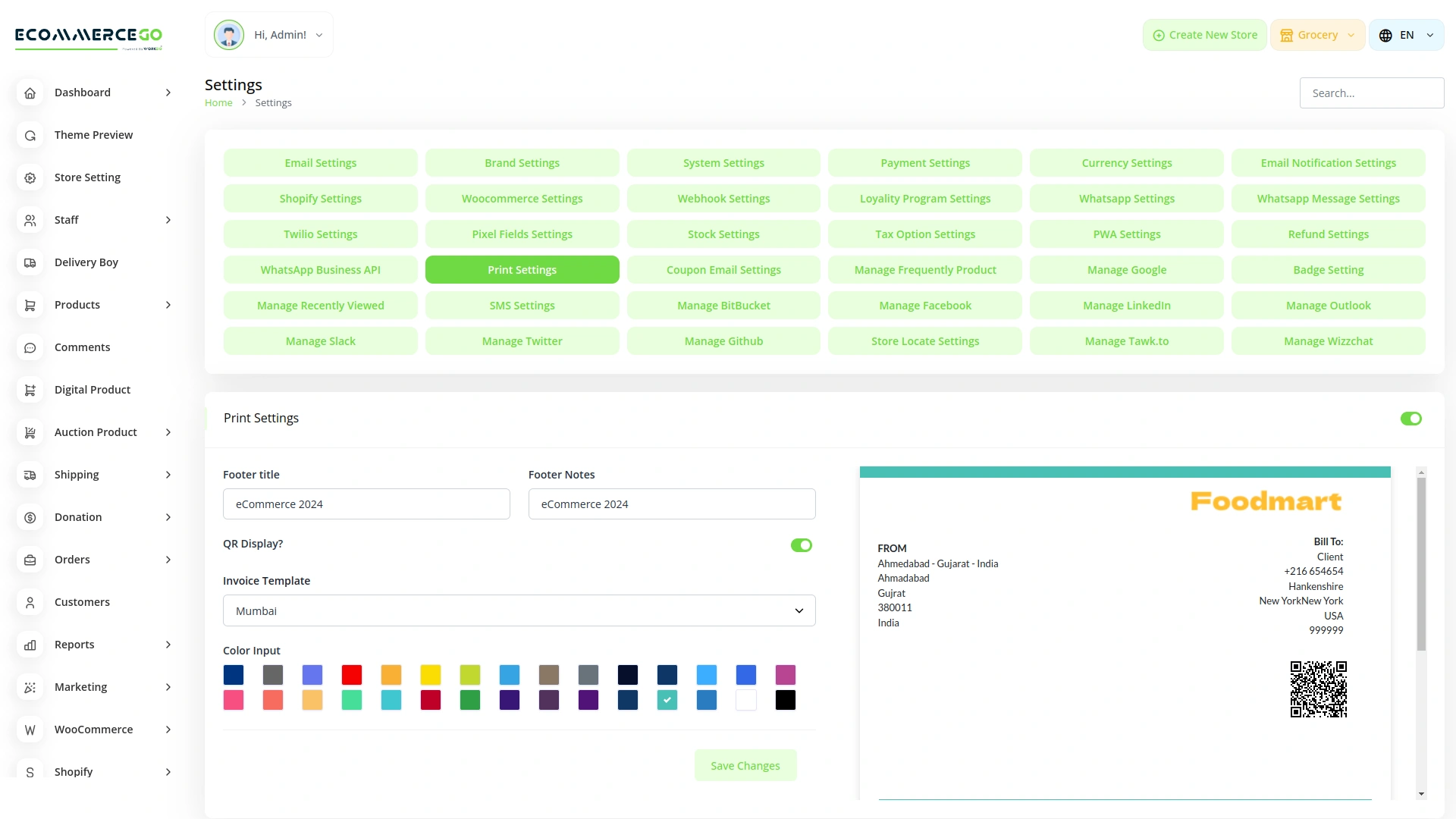This screenshot has height=819, width=1456.
Task: Open the Manage Twitter settings tab
Action: pyautogui.click(x=522, y=340)
